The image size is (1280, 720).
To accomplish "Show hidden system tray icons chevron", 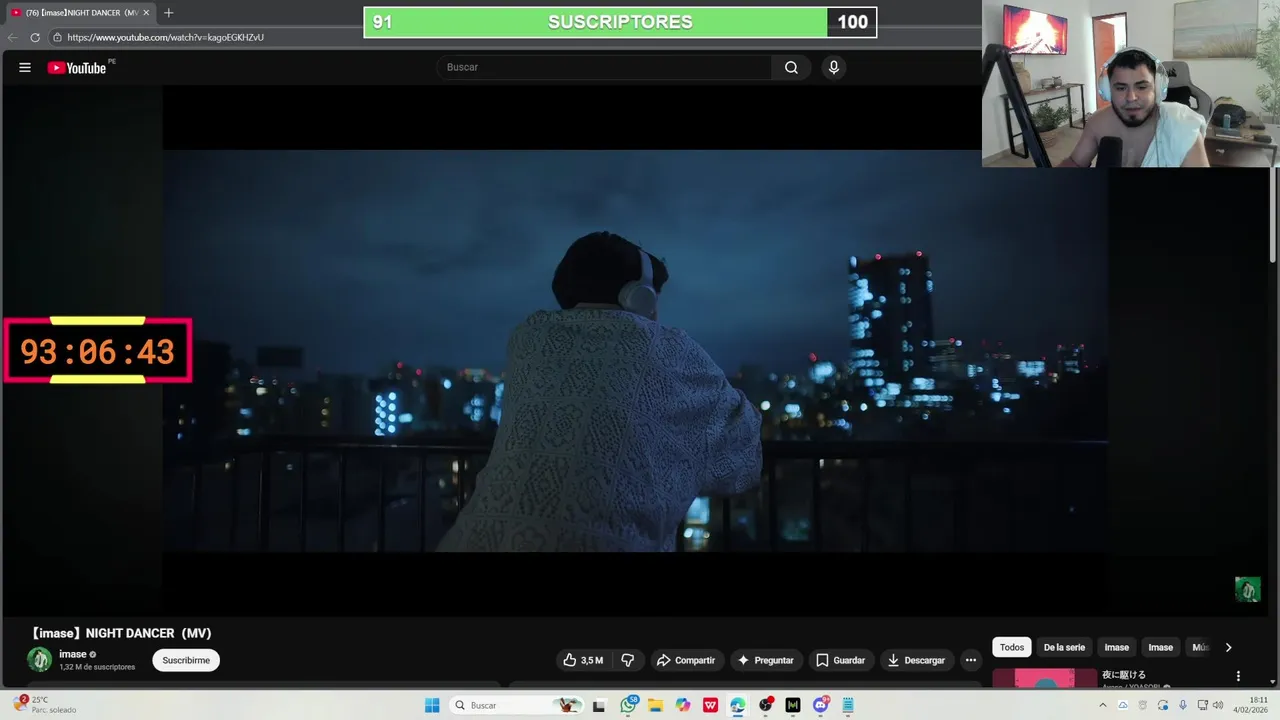I will coord(1103,705).
